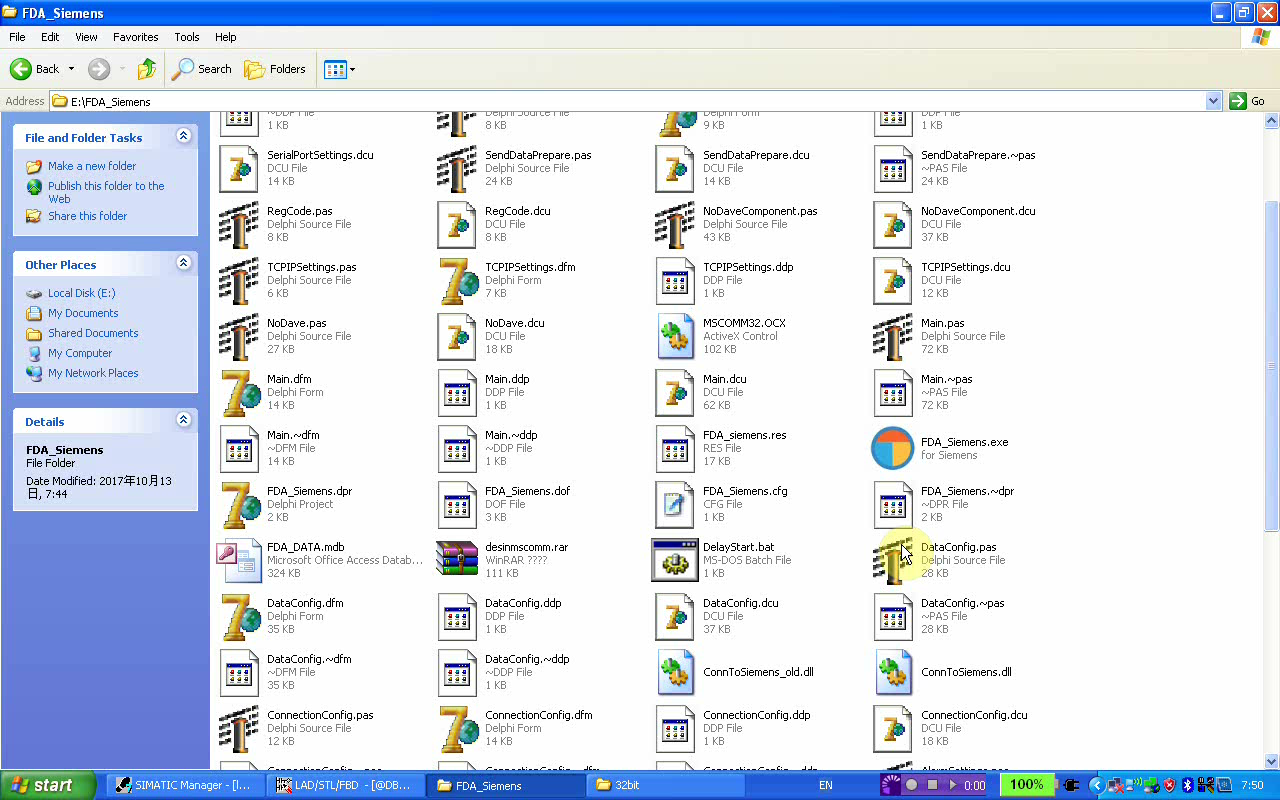The width and height of the screenshot is (1280, 800).
Task: Click the recorder record button in taskbar
Action: [x=911, y=785]
